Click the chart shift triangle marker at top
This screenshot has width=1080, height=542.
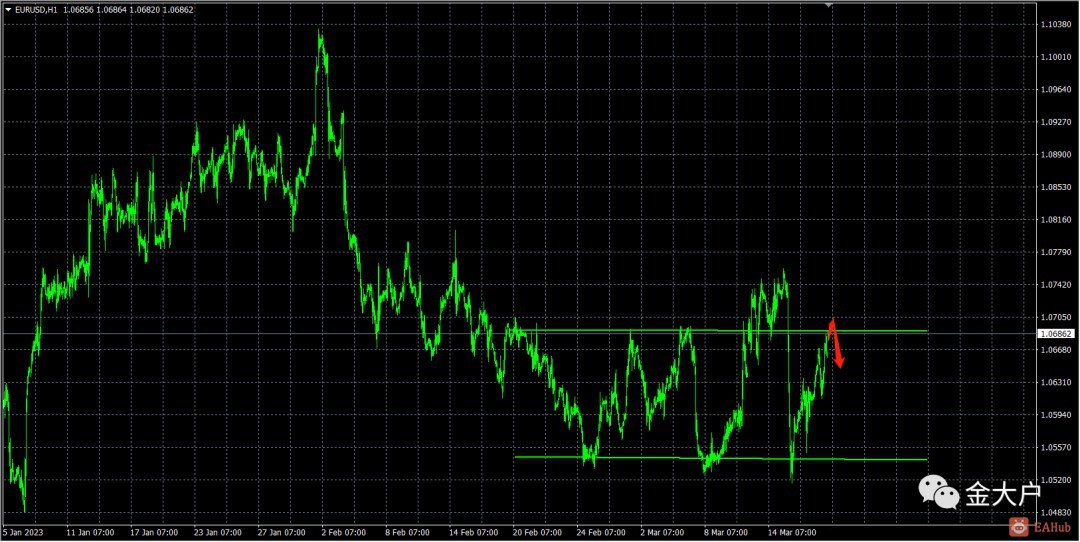(x=829, y=5)
